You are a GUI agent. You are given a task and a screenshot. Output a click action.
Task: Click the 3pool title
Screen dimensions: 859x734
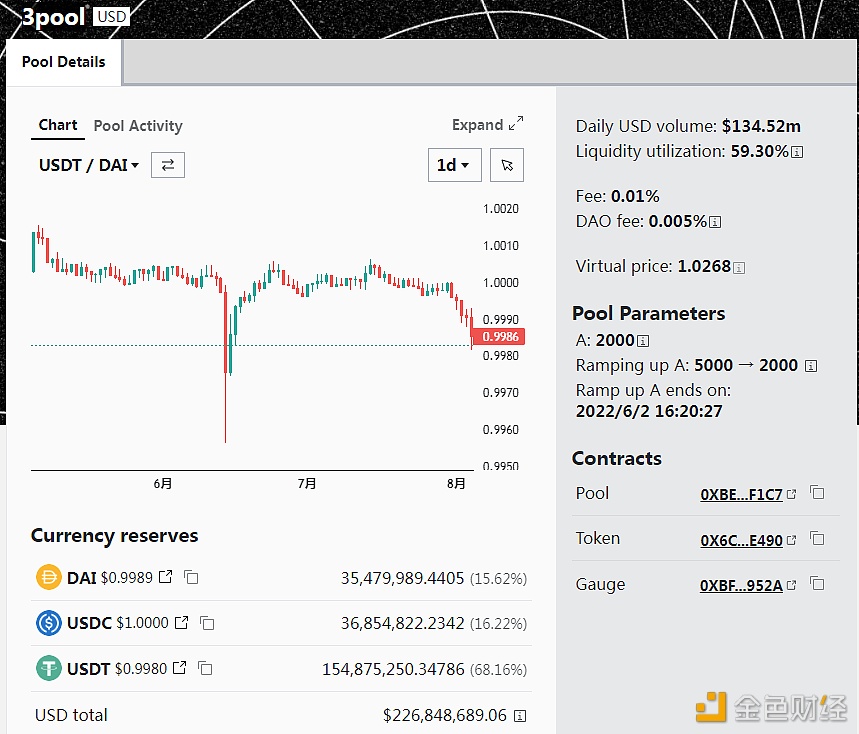[x=54, y=17]
